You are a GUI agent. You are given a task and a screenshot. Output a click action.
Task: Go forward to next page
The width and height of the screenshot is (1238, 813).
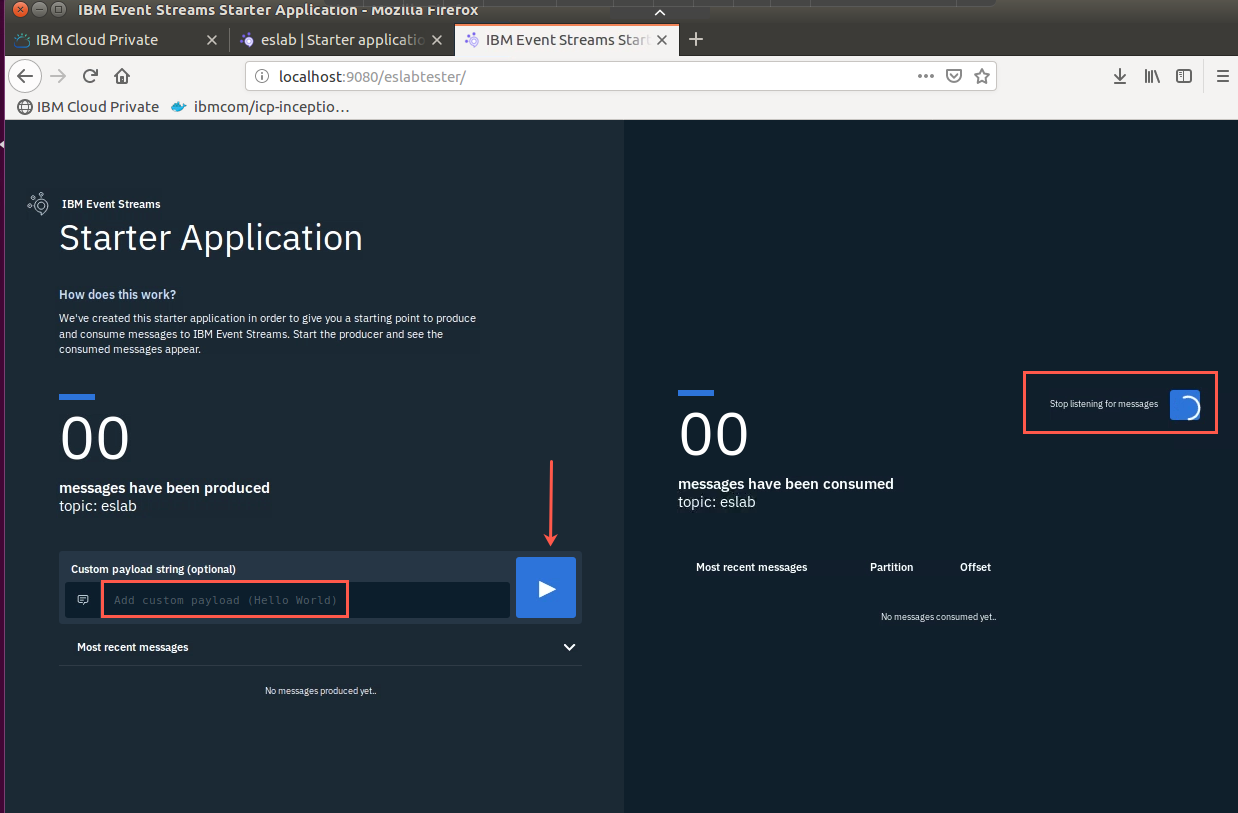click(x=58, y=76)
